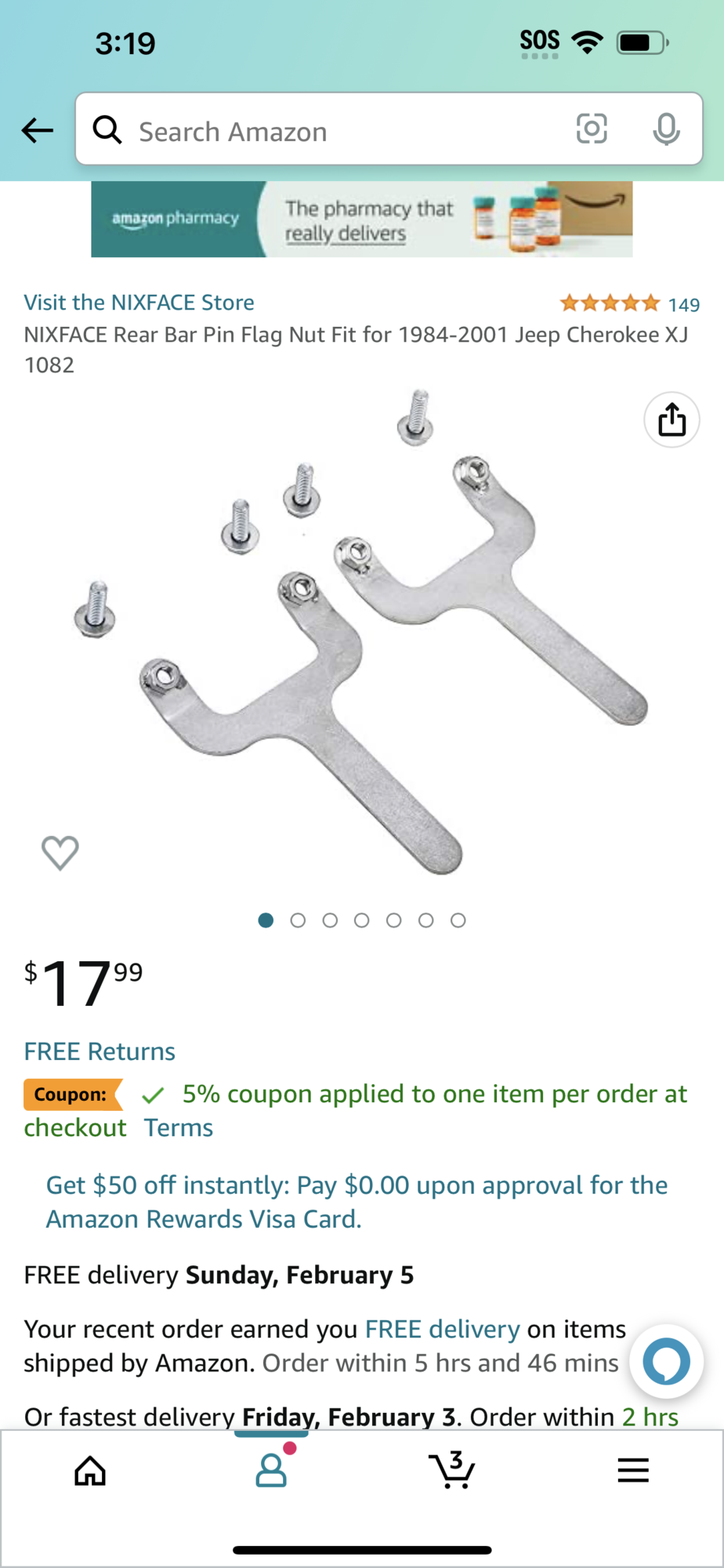
Task: Tap the microphone voice search icon
Action: coord(666,129)
